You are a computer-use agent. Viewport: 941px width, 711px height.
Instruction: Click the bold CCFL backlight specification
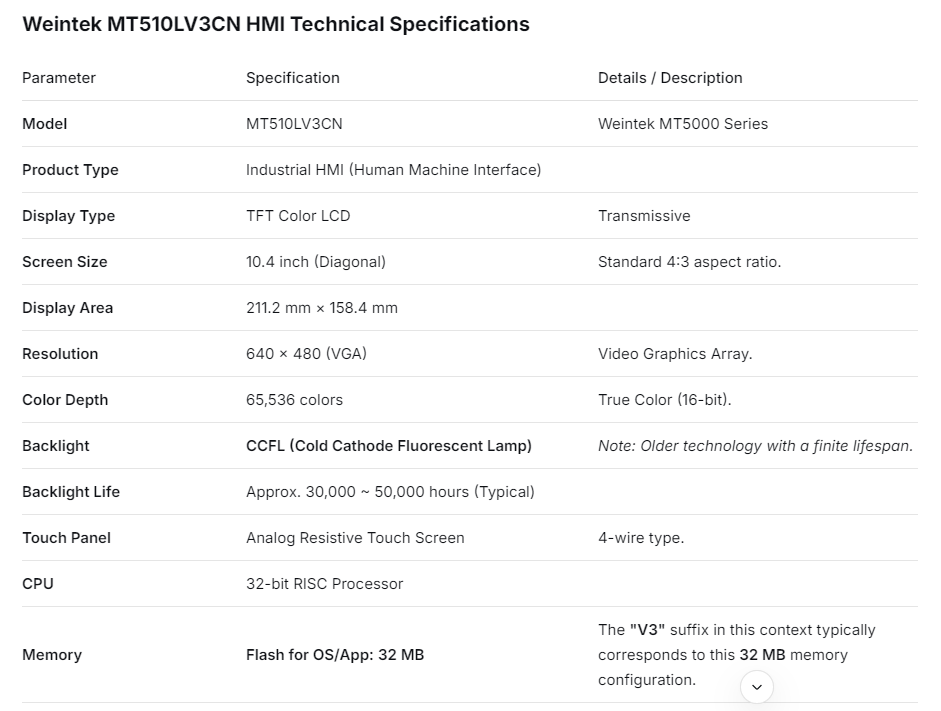[x=389, y=446]
